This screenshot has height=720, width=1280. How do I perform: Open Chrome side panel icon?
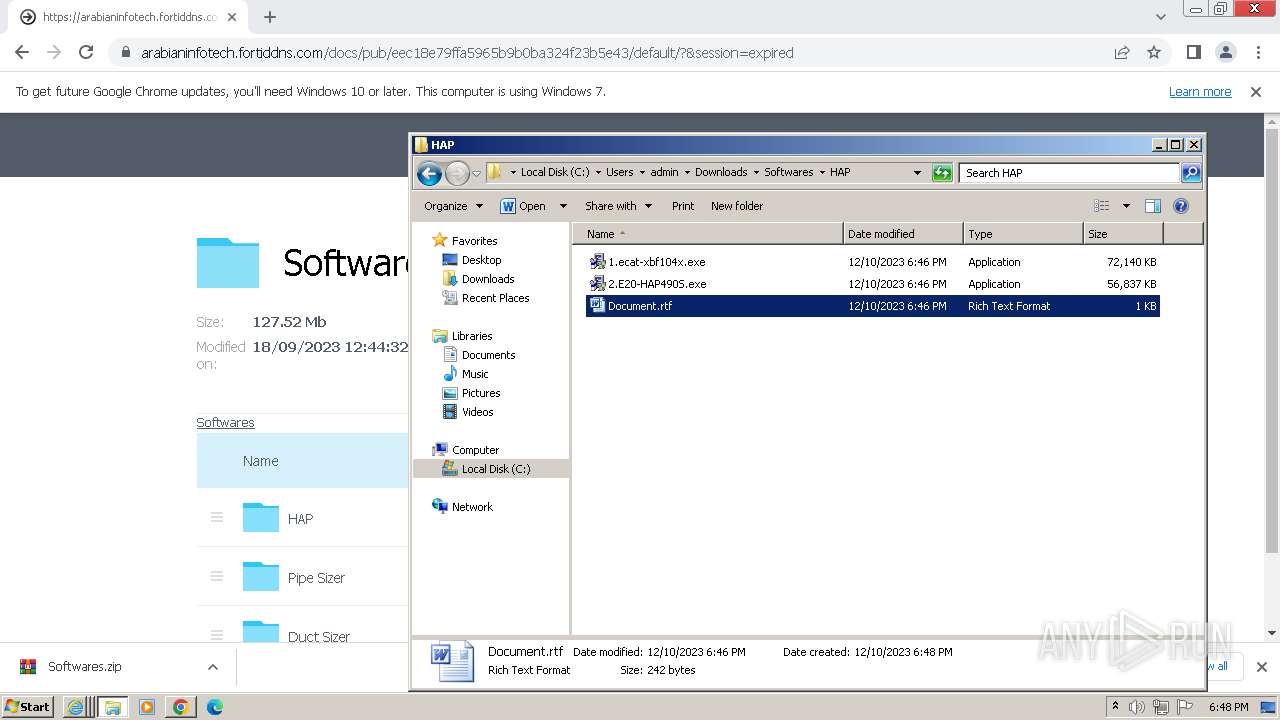(x=1193, y=53)
